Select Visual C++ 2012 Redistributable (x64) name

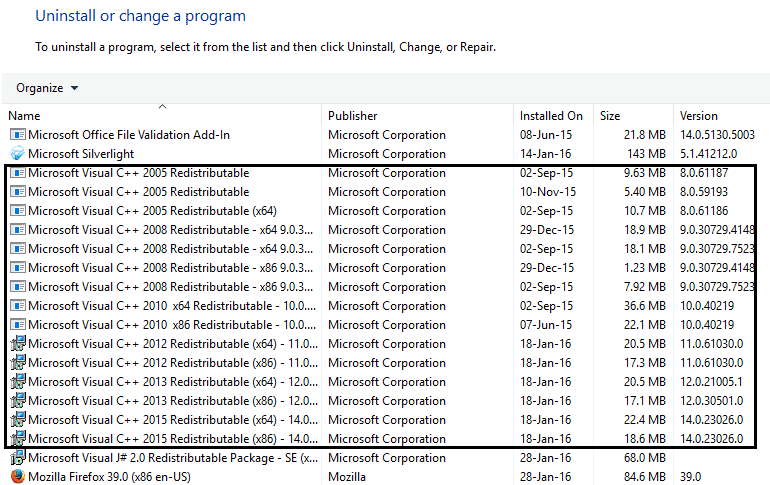click(x=173, y=344)
